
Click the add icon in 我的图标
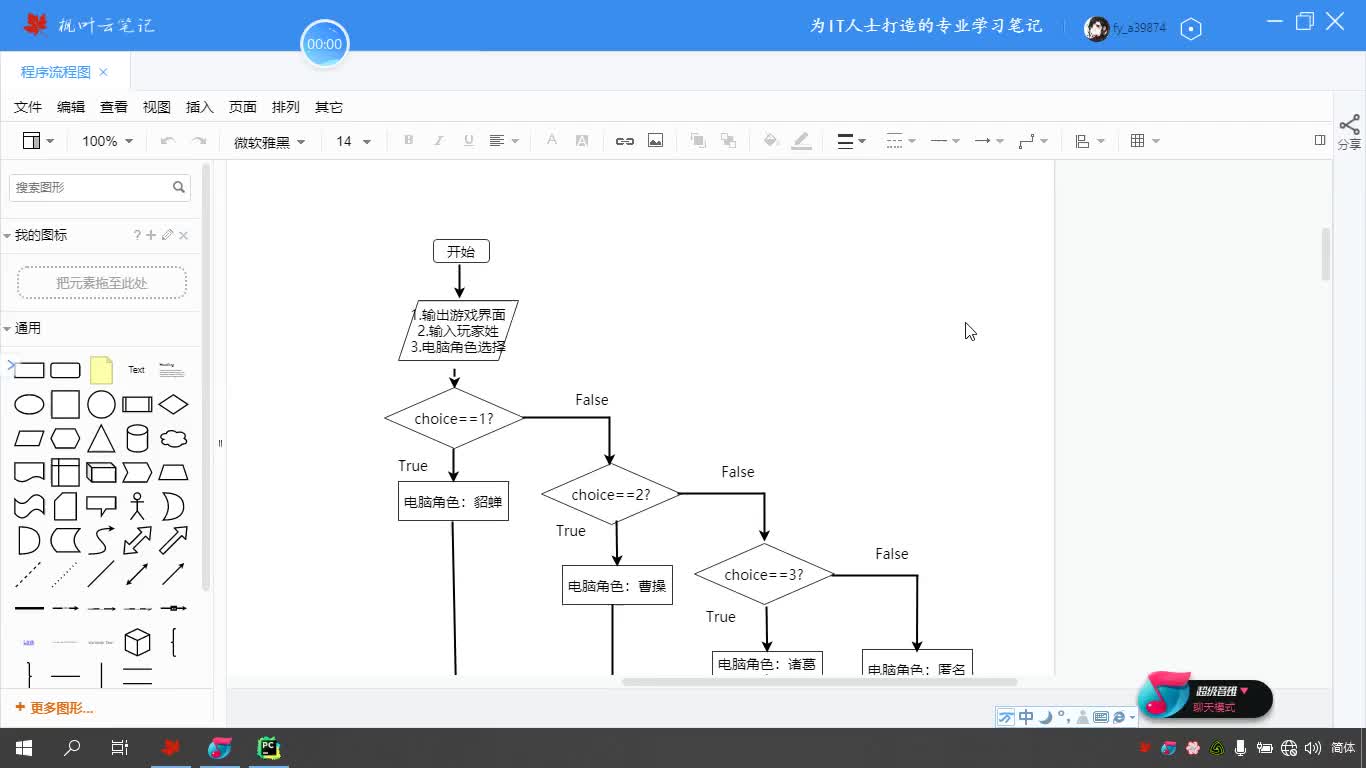click(151, 235)
